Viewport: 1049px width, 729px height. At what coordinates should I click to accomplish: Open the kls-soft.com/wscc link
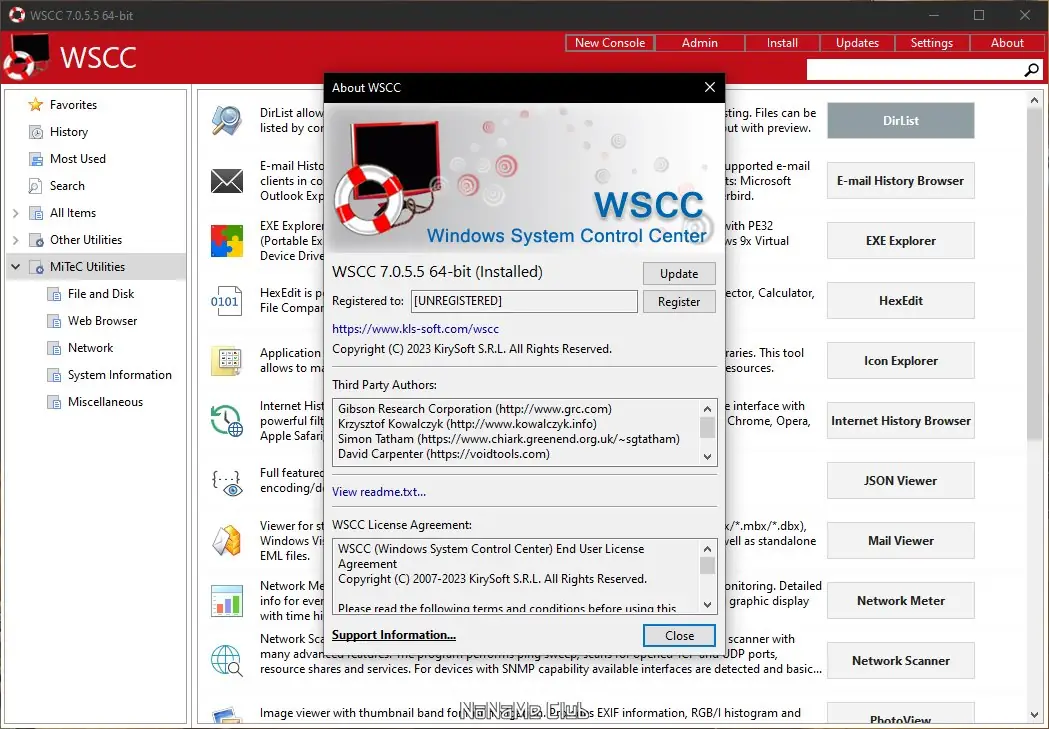(415, 329)
